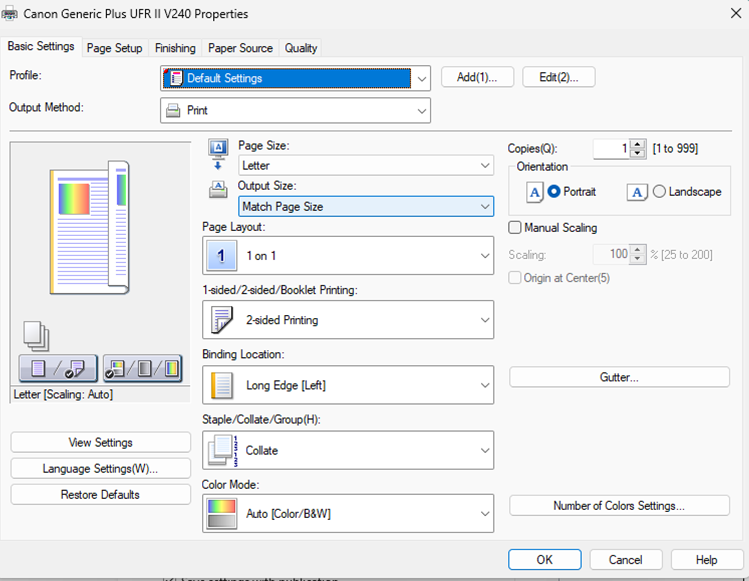Click the stacked pages icon in preview
Viewport: 749px width, 581px height.
[x=36, y=335]
